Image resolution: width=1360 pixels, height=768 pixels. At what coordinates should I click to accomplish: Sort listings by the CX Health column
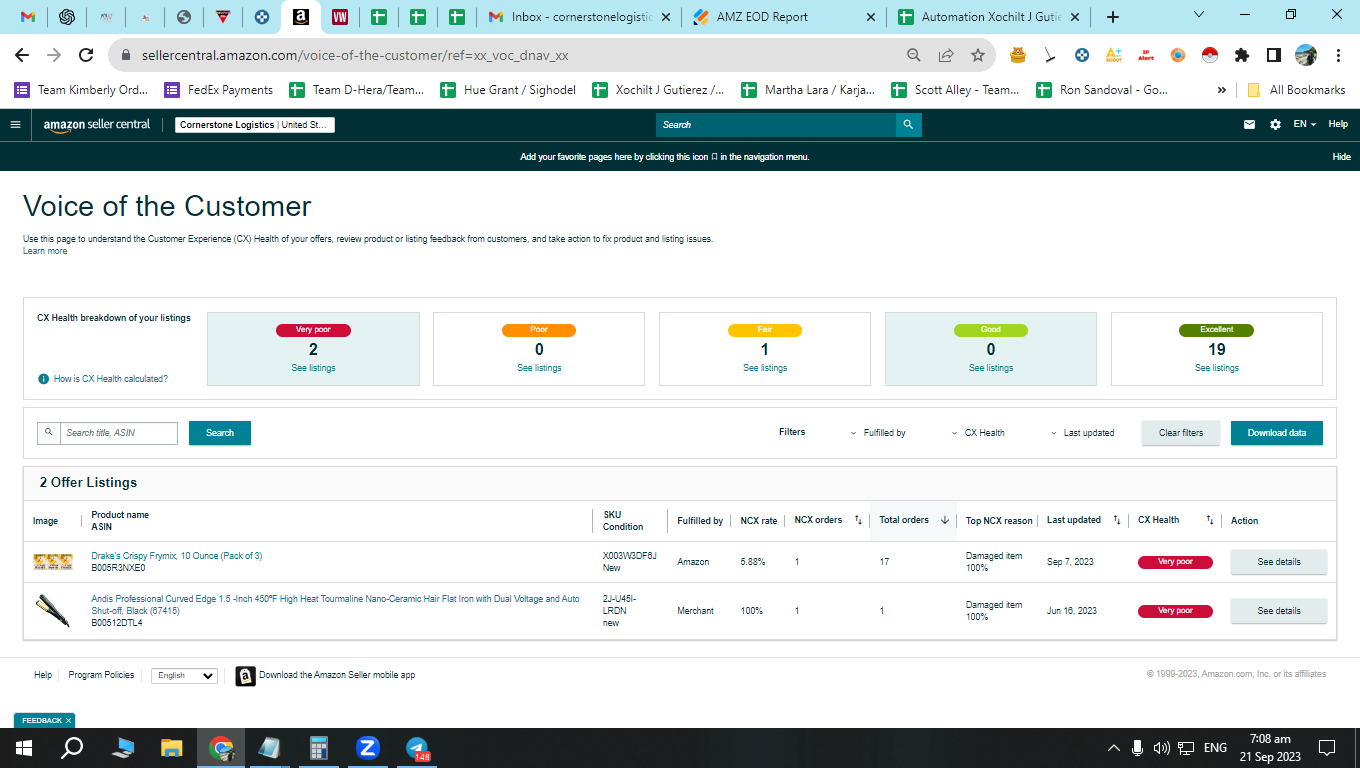pos(1209,520)
